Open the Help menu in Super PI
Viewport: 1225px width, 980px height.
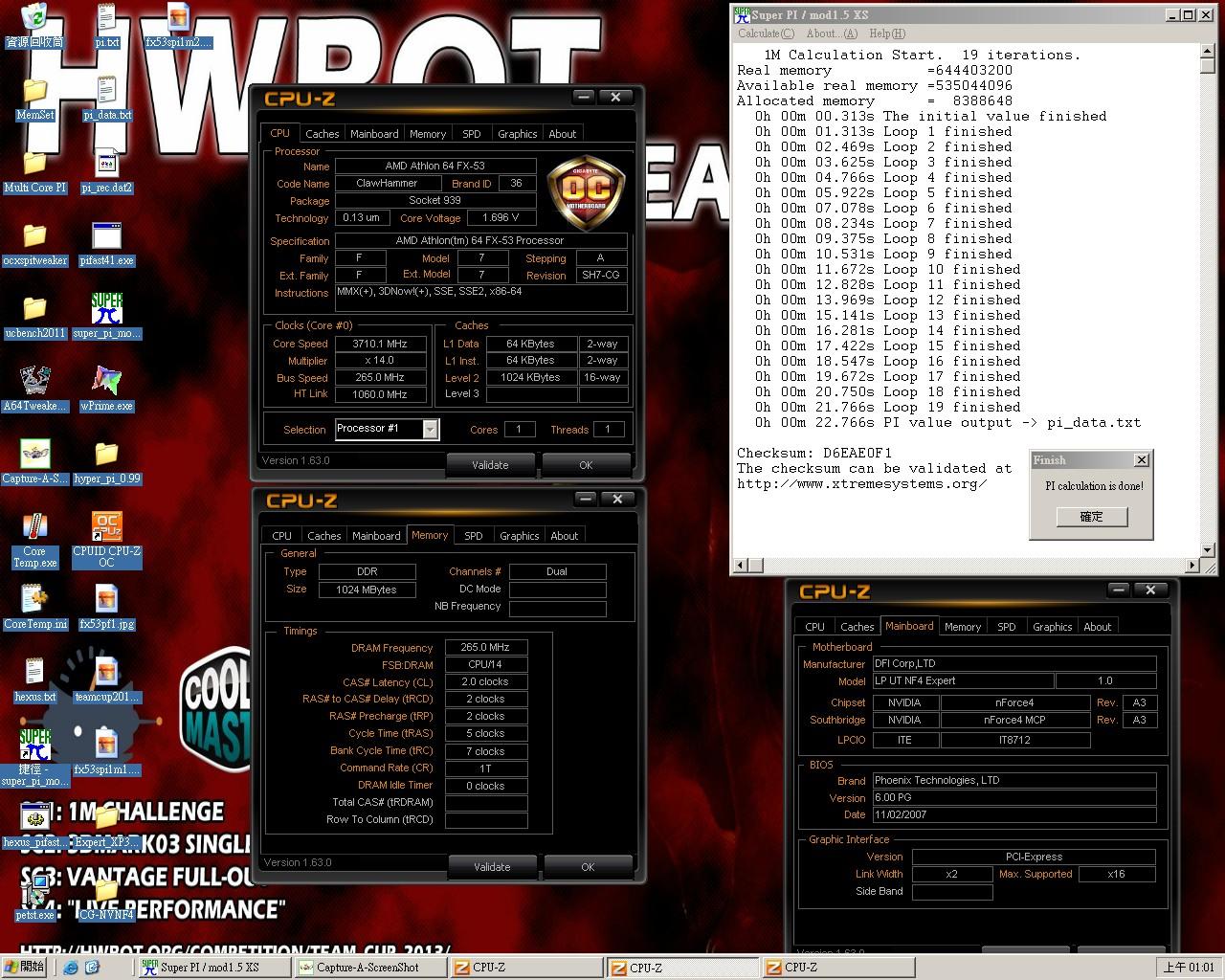coord(887,33)
